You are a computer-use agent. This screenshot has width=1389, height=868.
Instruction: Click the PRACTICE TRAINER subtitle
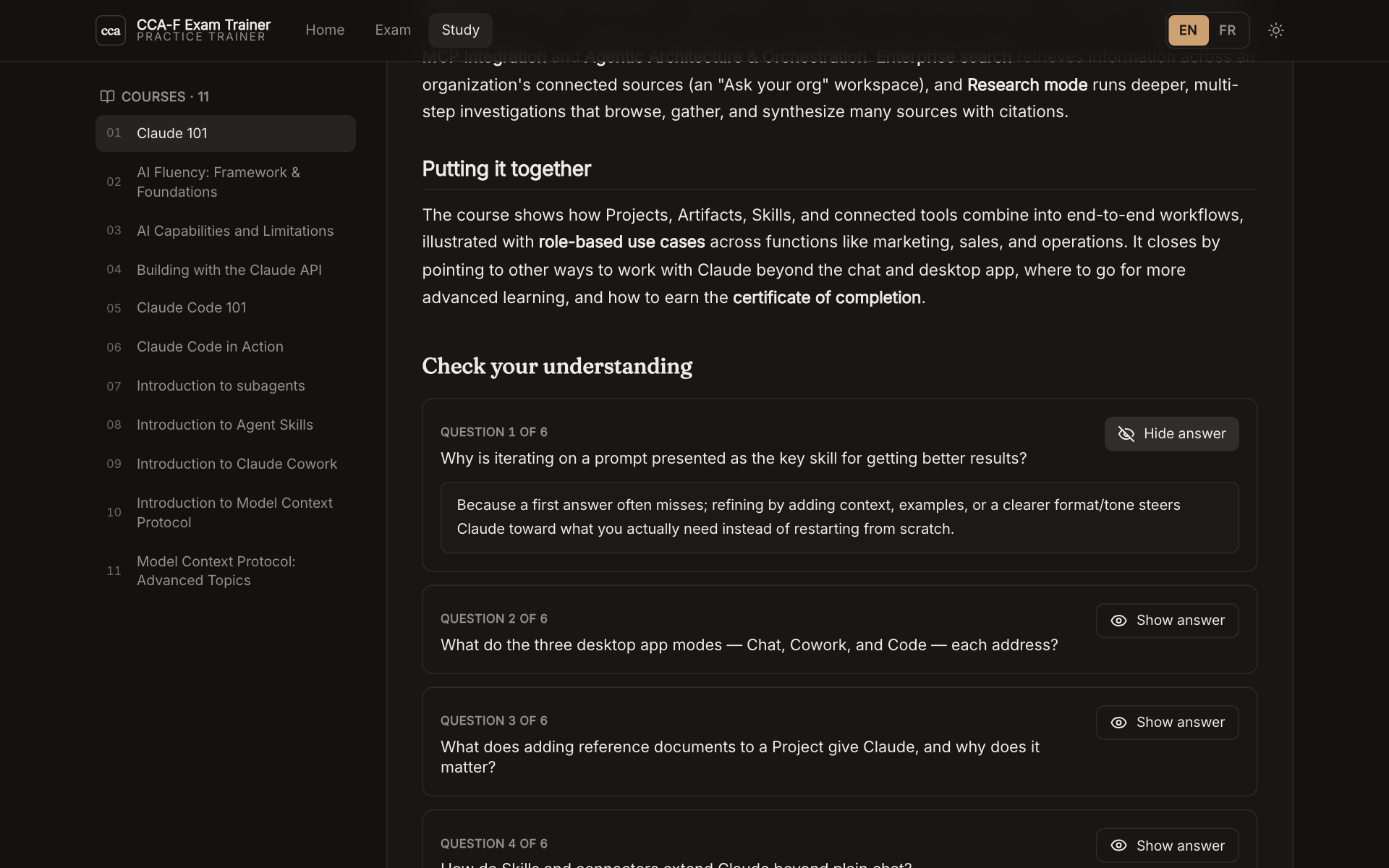point(201,37)
